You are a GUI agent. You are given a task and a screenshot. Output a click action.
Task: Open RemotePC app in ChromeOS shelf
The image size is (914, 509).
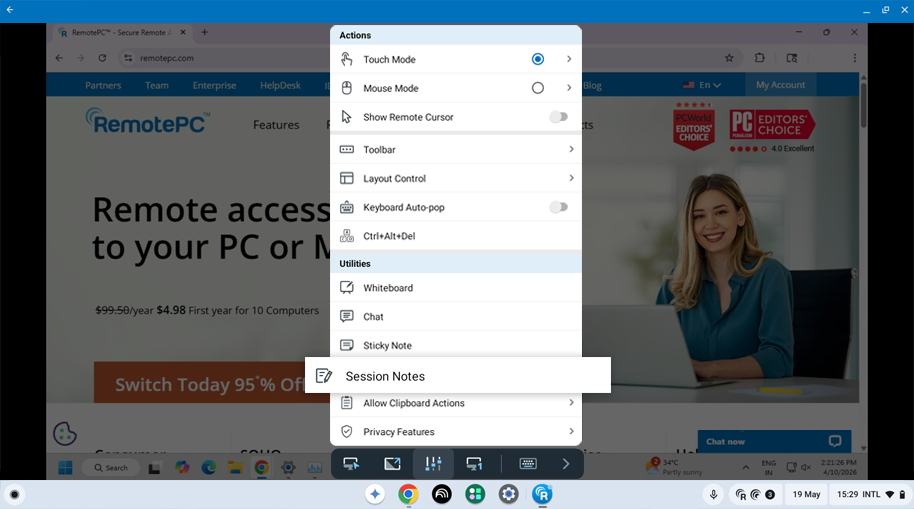click(x=542, y=494)
